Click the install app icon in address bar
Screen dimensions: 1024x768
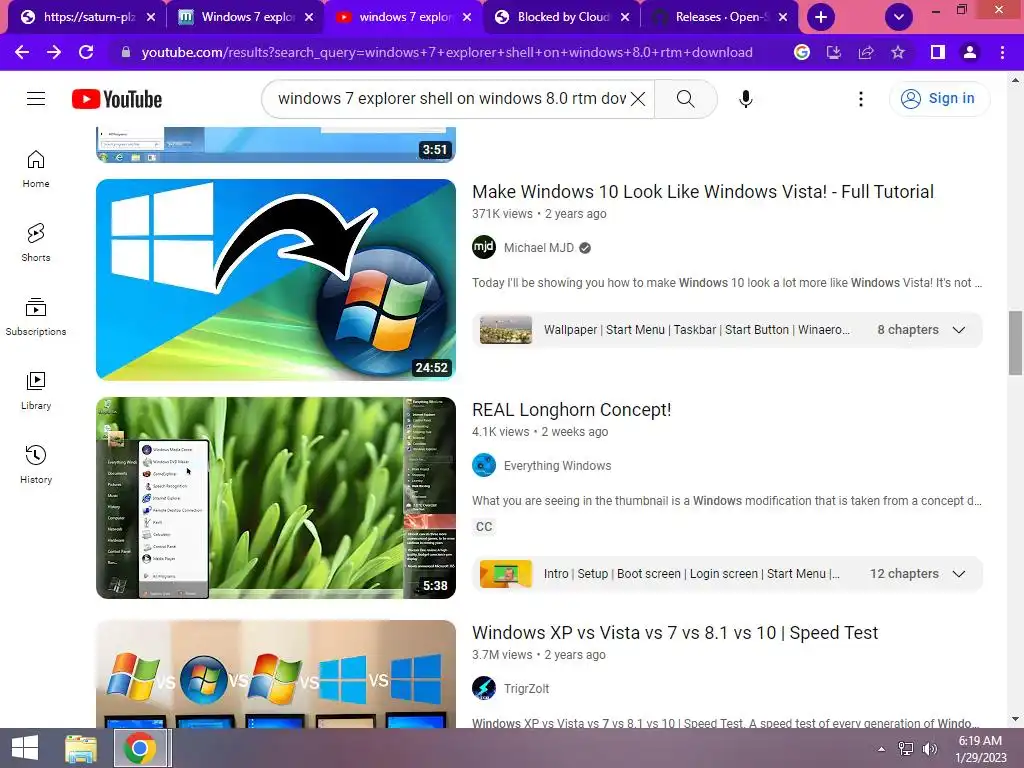[834, 52]
